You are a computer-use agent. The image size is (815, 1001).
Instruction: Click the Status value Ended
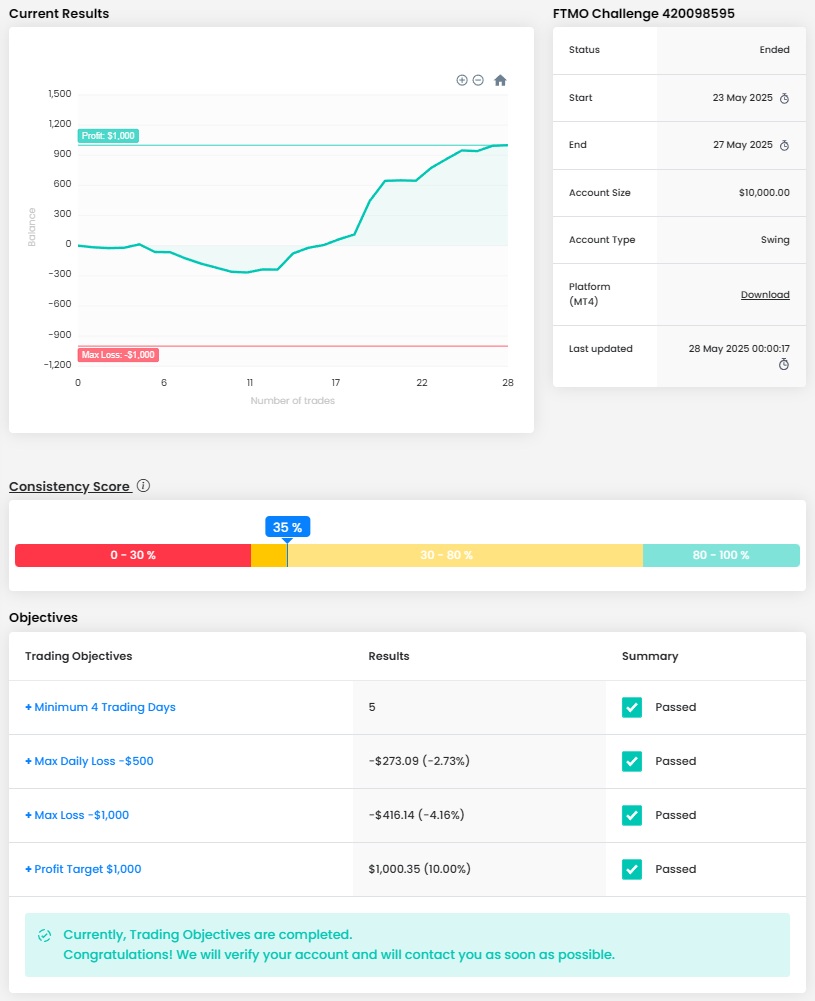(774, 50)
